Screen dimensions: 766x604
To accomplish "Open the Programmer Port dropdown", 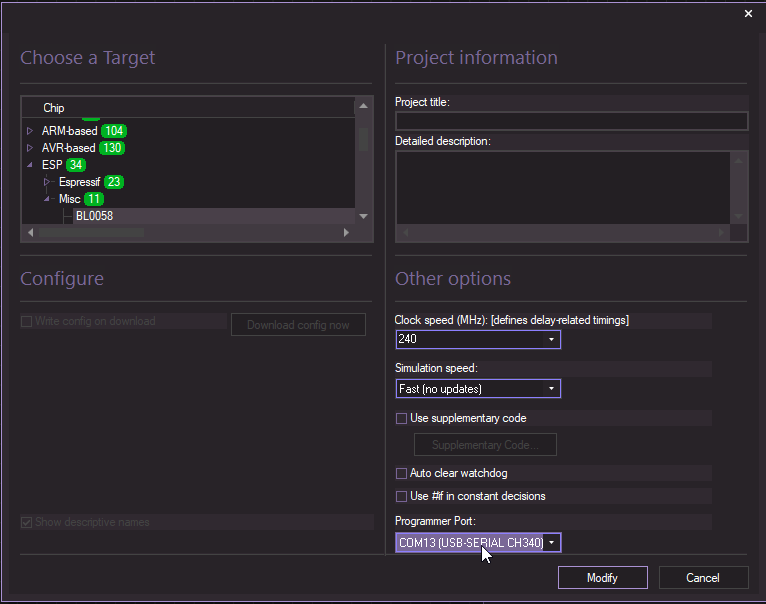I will click(552, 542).
